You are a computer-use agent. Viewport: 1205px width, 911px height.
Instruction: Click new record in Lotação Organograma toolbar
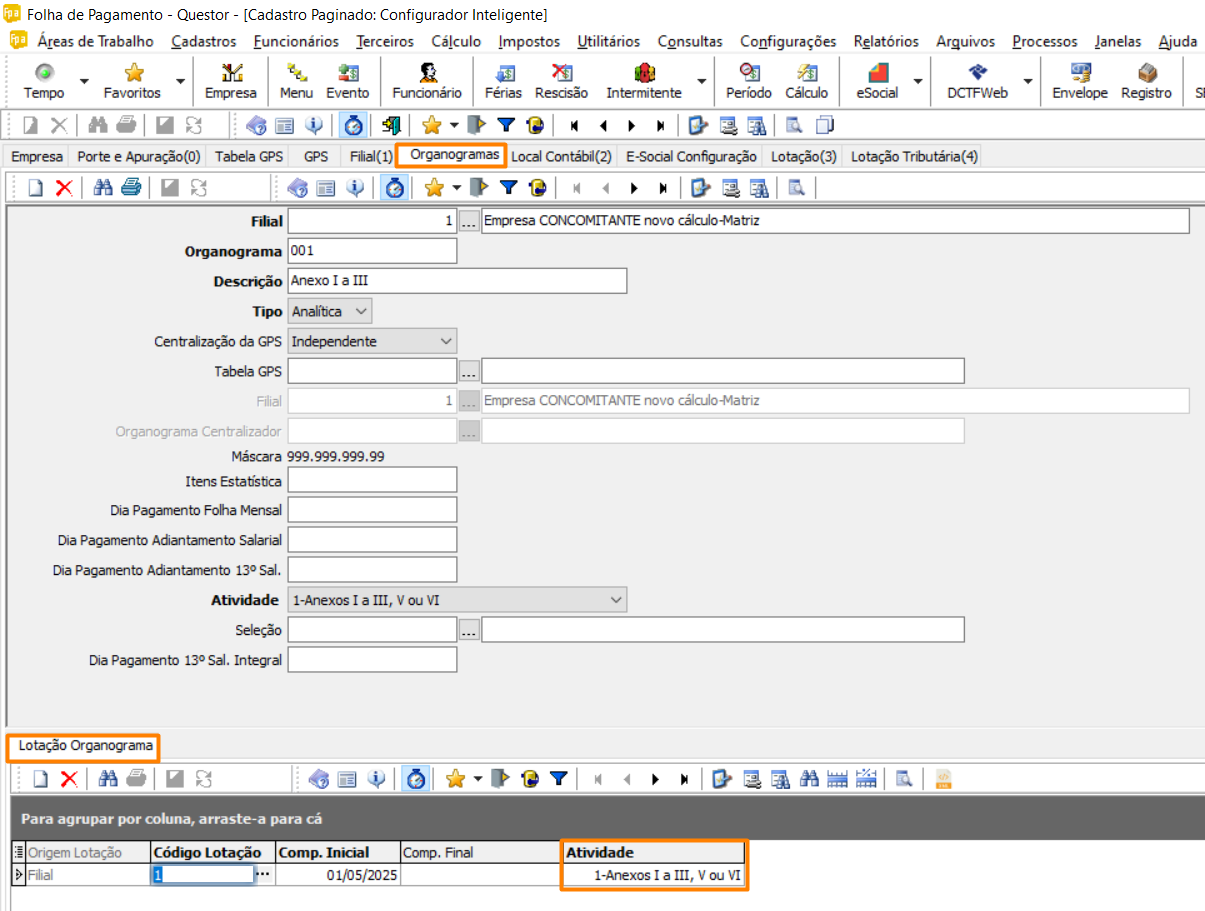tap(41, 778)
